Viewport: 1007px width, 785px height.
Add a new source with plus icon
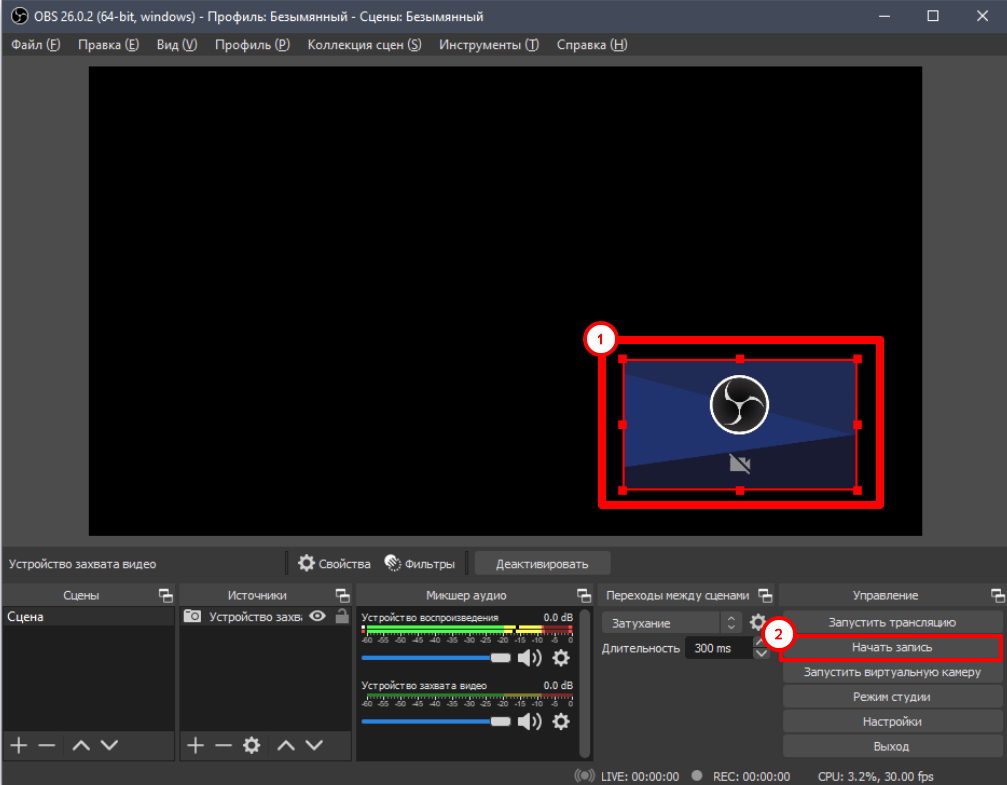coord(195,745)
